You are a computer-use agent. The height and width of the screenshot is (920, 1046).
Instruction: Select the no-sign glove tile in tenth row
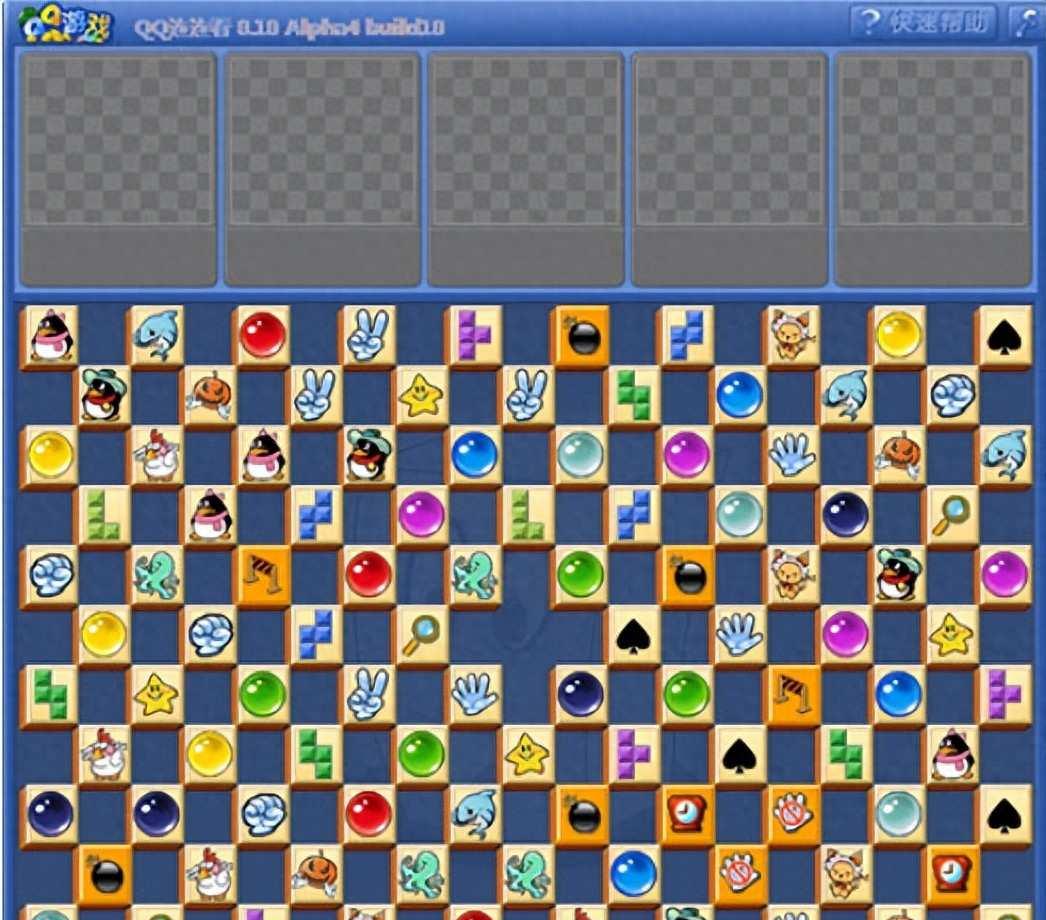(x=740, y=875)
